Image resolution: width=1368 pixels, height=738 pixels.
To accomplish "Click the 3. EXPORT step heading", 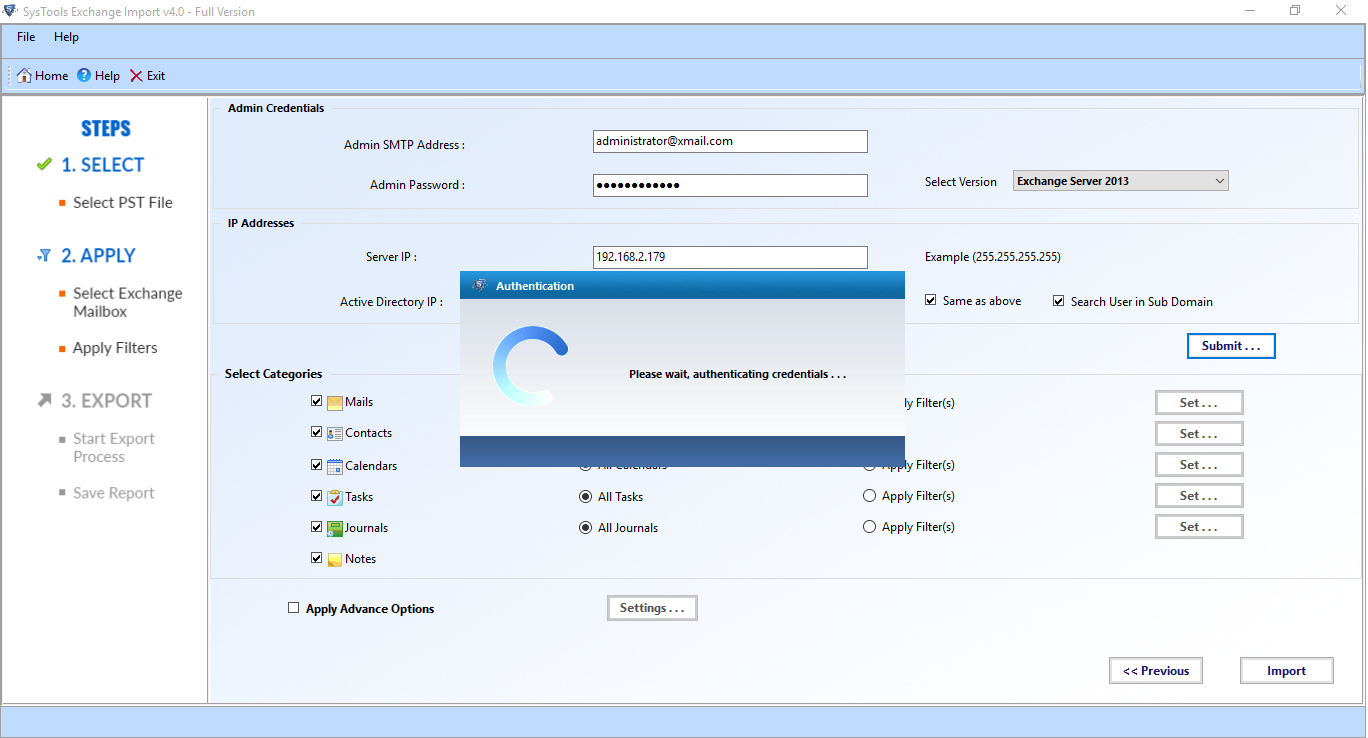I will (x=107, y=401).
